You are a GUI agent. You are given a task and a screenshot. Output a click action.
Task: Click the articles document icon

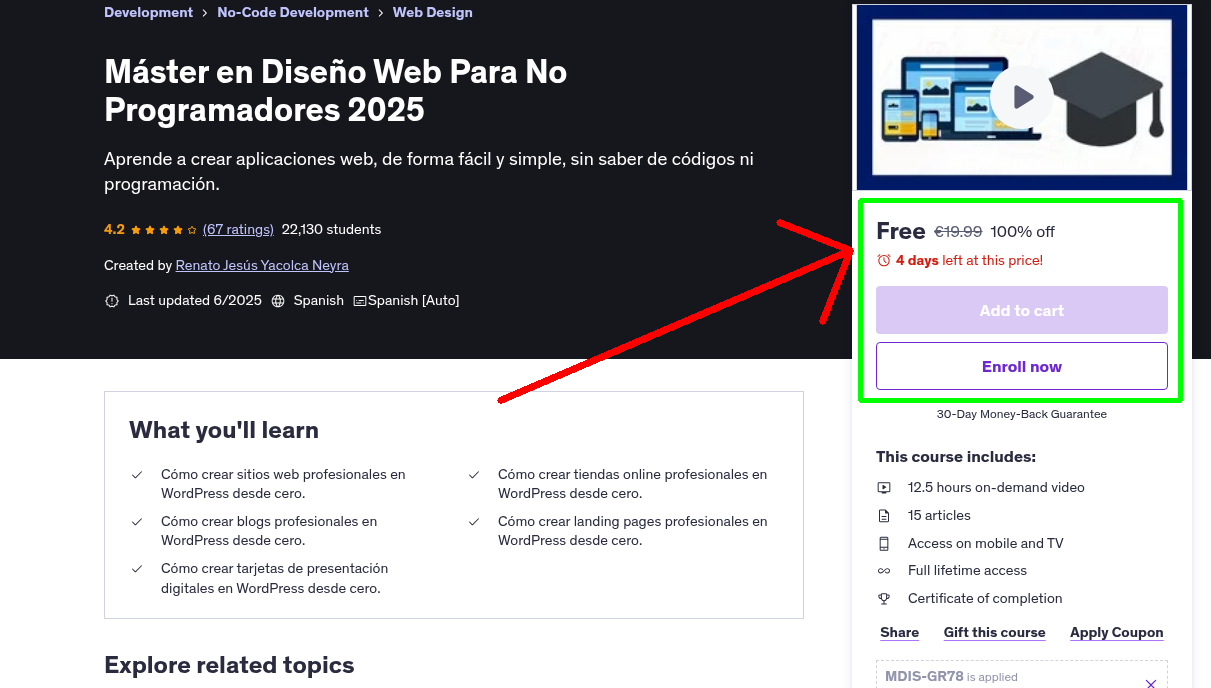tap(884, 516)
